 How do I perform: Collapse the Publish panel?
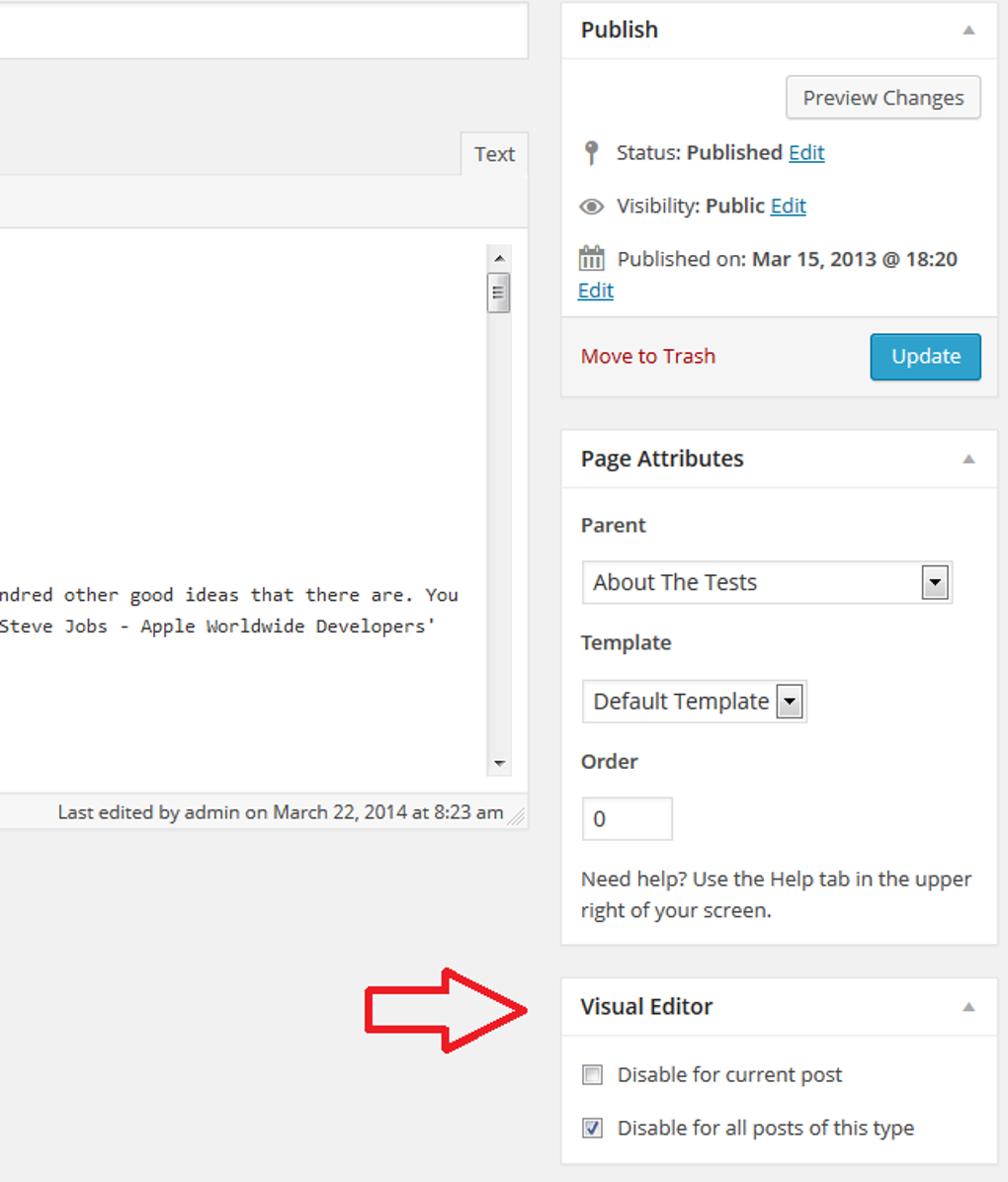pos(968,31)
